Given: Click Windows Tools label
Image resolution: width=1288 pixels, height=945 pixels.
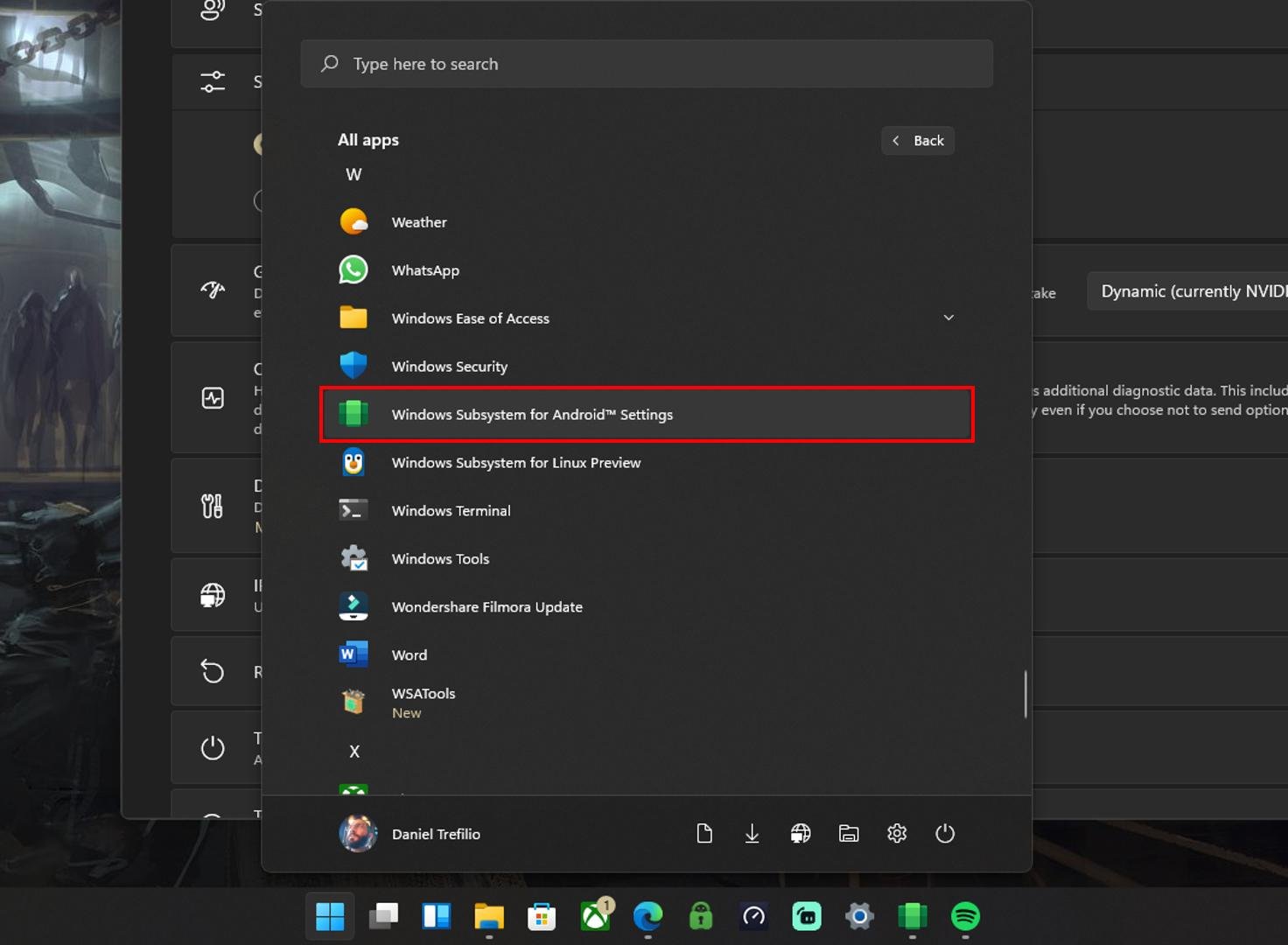Looking at the screenshot, I should (x=441, y=559).
